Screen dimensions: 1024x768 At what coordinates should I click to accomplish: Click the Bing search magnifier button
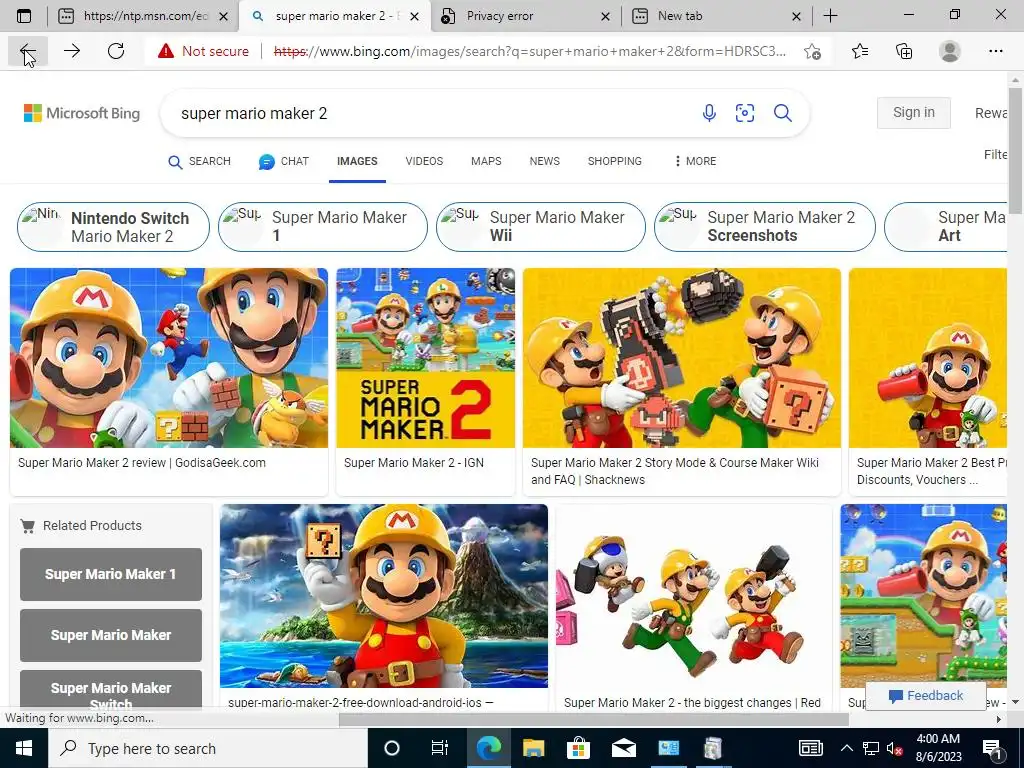(x=783, y=113)
